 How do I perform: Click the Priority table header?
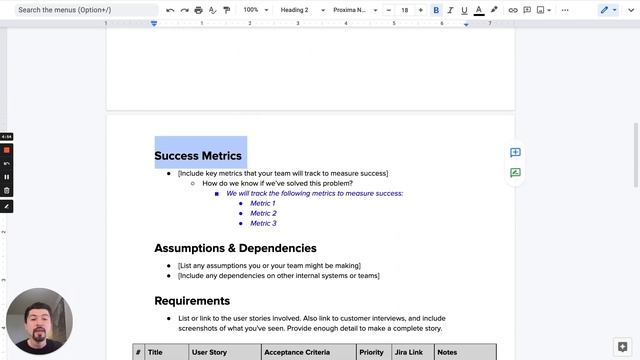coord(371,352)
